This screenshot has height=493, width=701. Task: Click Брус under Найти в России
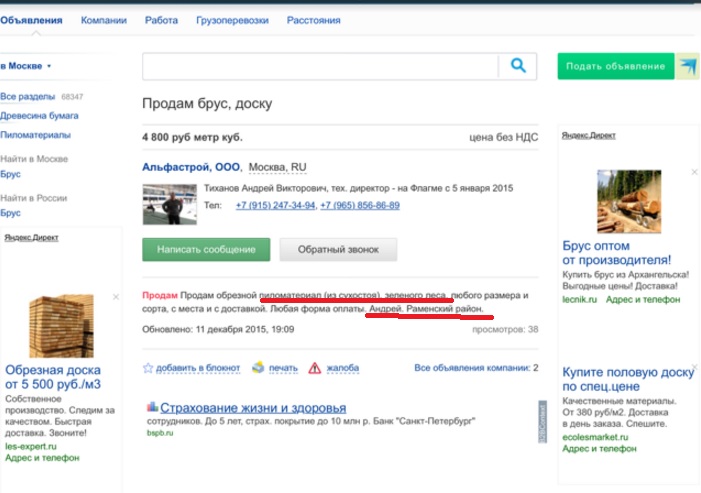tap(10, 213)
